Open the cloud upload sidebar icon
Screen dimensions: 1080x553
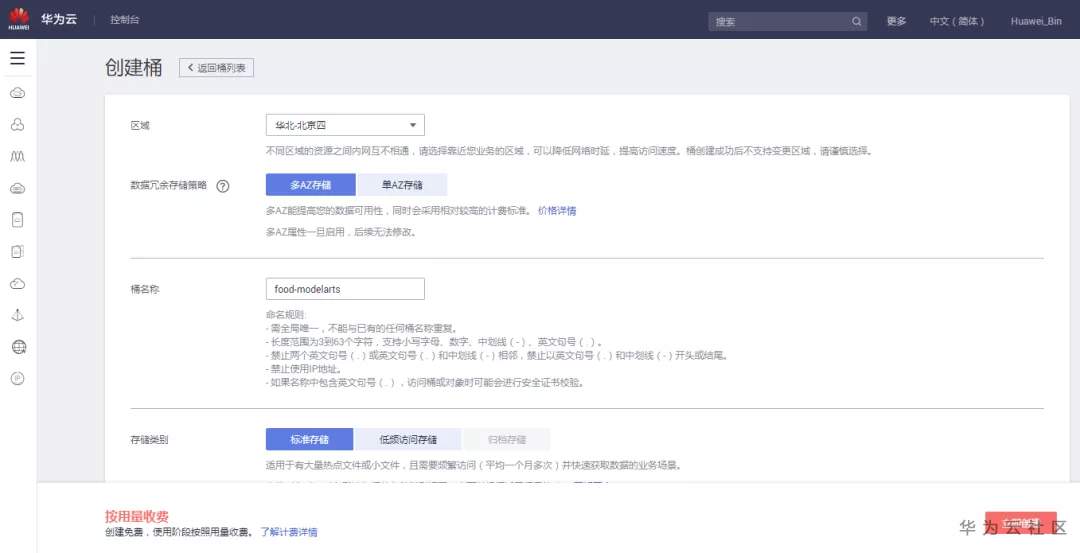click(x=18, y=284)
